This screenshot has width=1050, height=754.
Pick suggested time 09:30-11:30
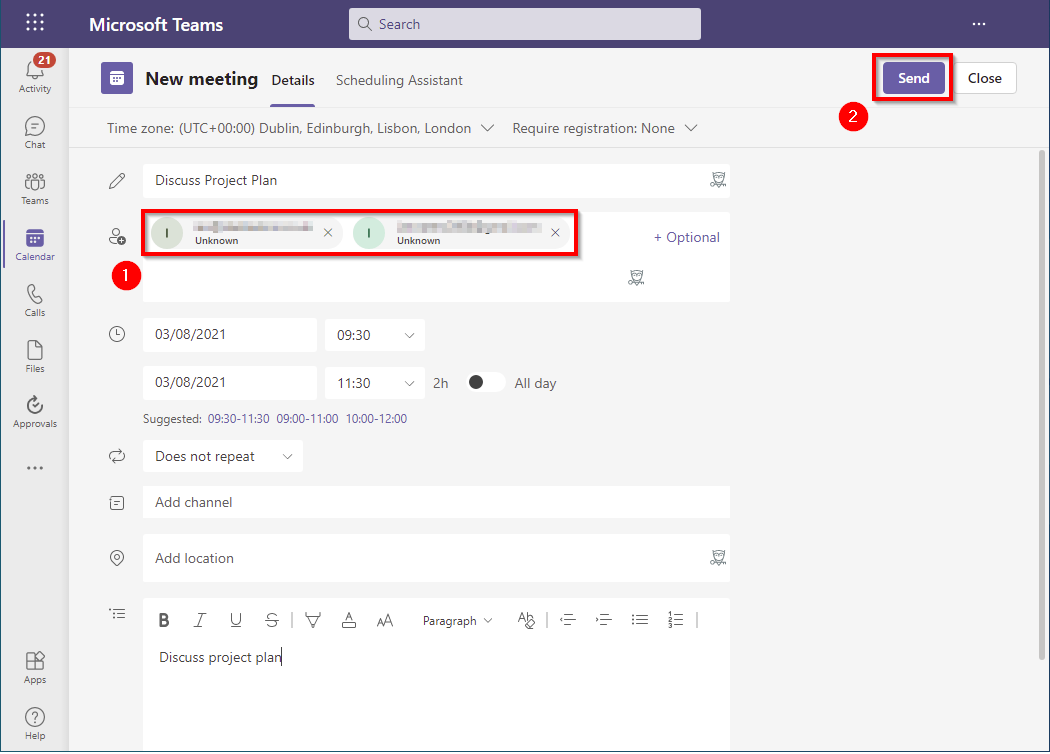click(238, 419)
